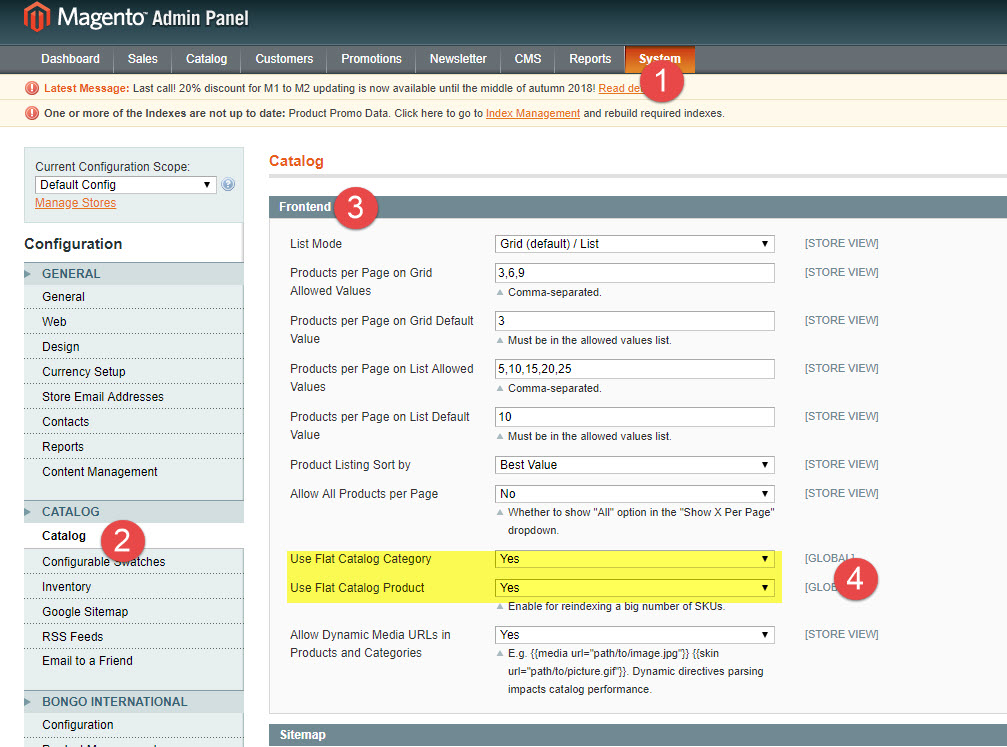Screen dimensions: 1007x747
Task: Click the Manage Stores link
Action: click(x=75, y=202)
